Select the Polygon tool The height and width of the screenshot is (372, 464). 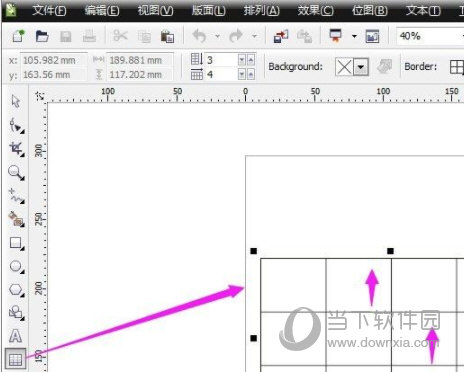tap(16, 290)
